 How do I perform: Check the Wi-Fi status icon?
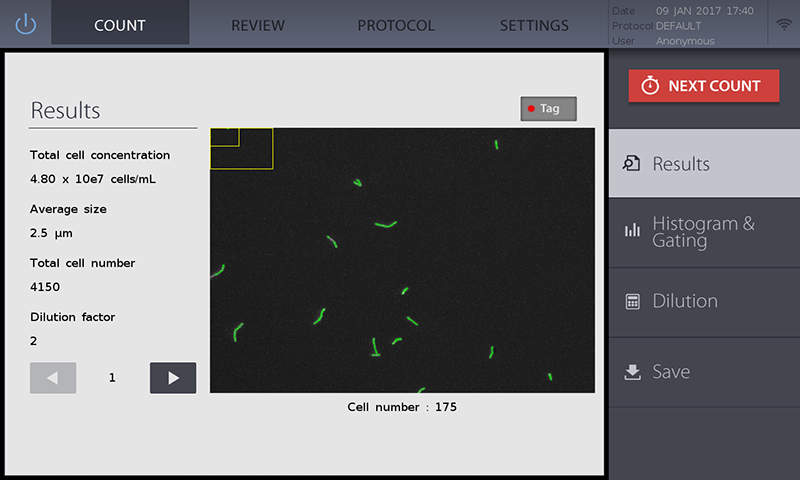(x=784, y=23)
